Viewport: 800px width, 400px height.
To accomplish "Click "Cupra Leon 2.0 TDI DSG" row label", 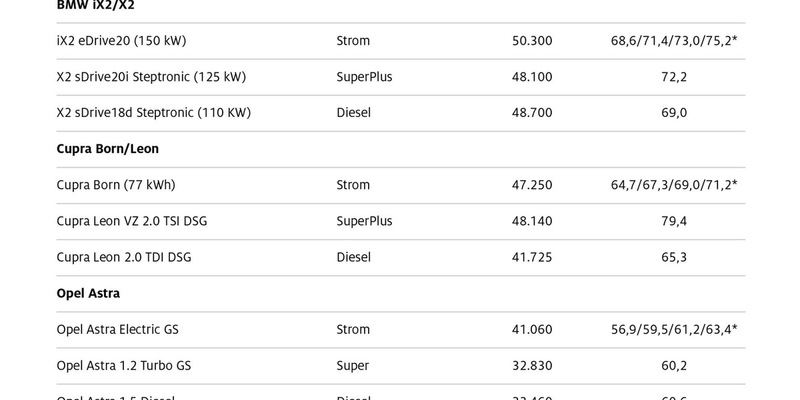I will point(125,257).
